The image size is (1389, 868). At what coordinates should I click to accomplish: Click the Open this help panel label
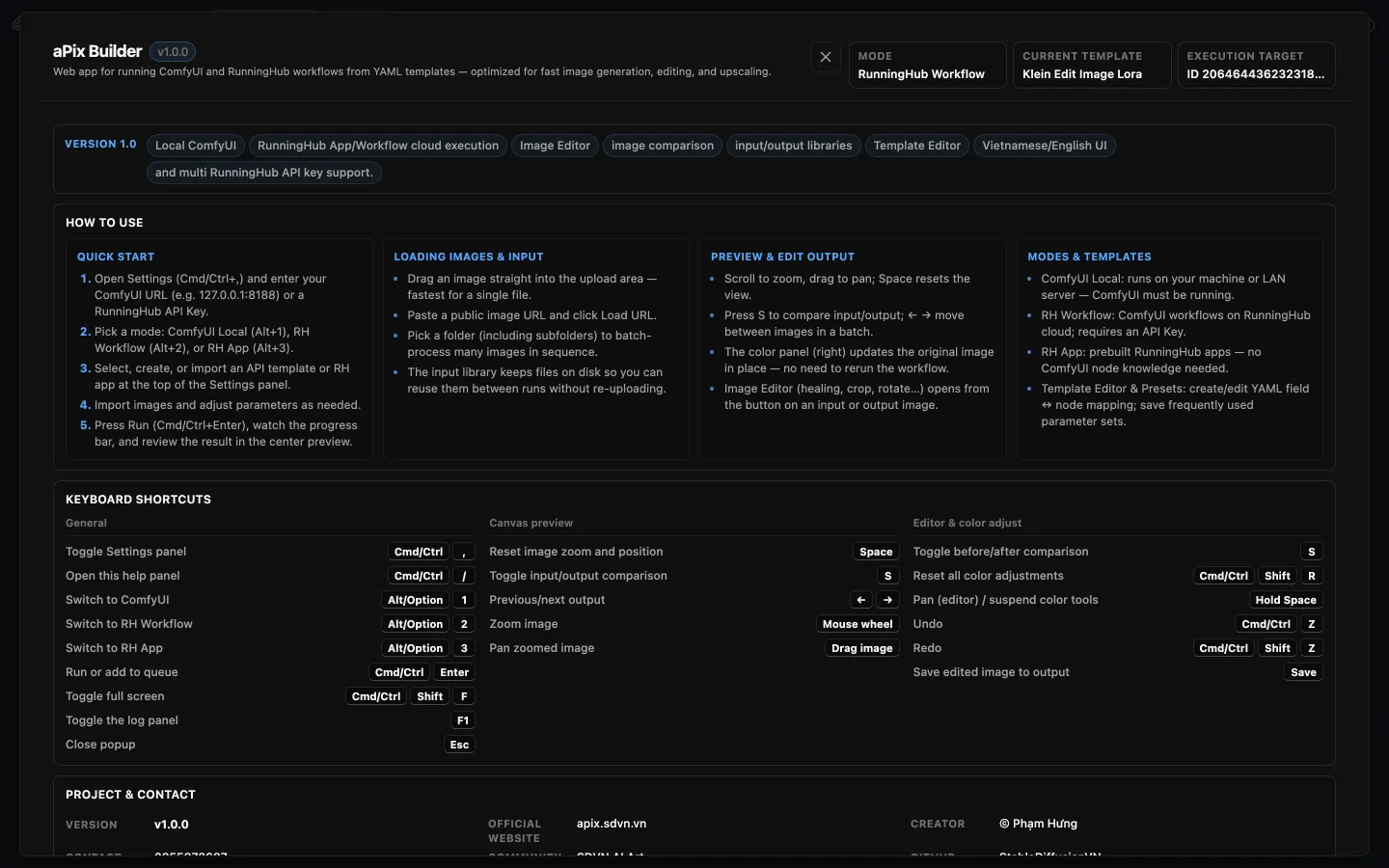coord(123,576)
